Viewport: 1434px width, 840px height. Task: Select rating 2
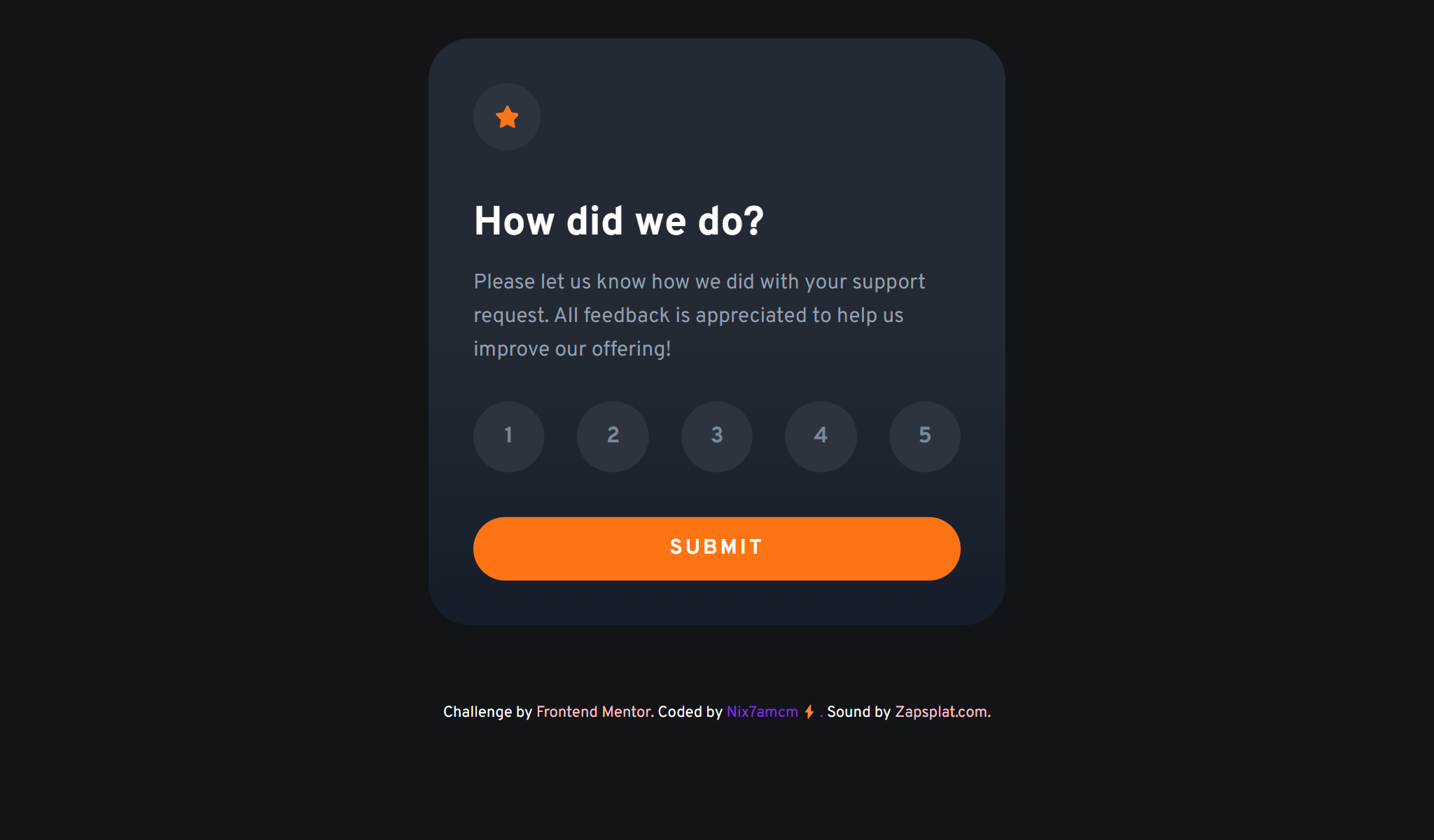click(613, 436)
